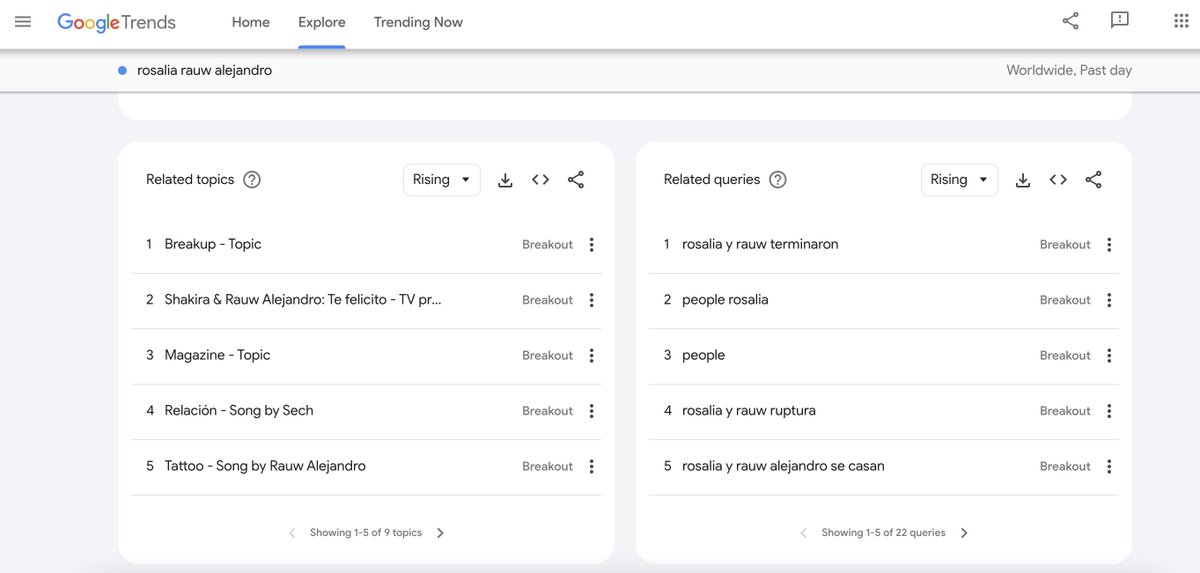Open help for Related topics
1200x573 pixels.
pyautogui.click(x=252, y=180)
